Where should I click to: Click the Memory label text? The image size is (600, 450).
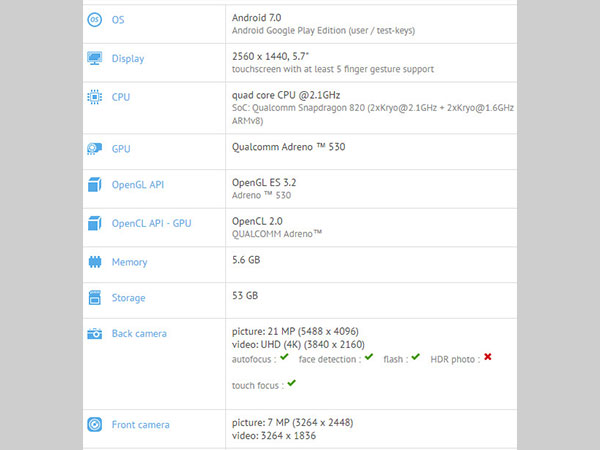point(129,262)
